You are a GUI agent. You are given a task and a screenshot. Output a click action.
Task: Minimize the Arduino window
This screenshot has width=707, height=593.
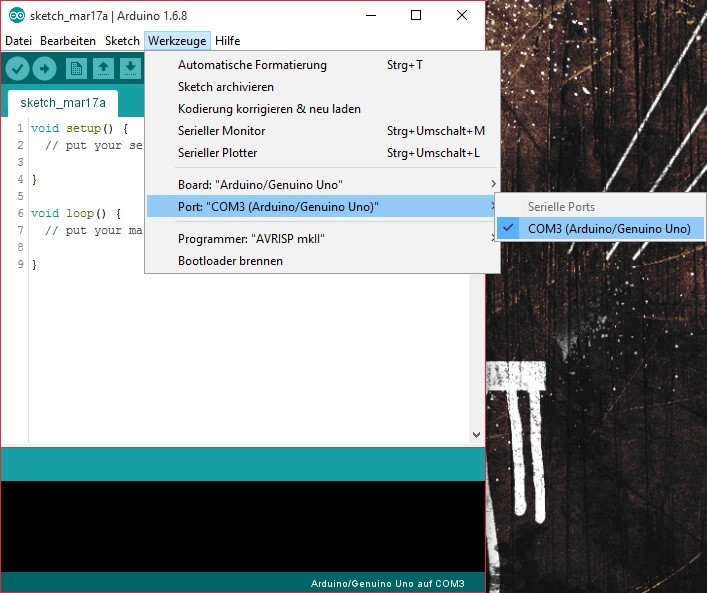point(371,15)
